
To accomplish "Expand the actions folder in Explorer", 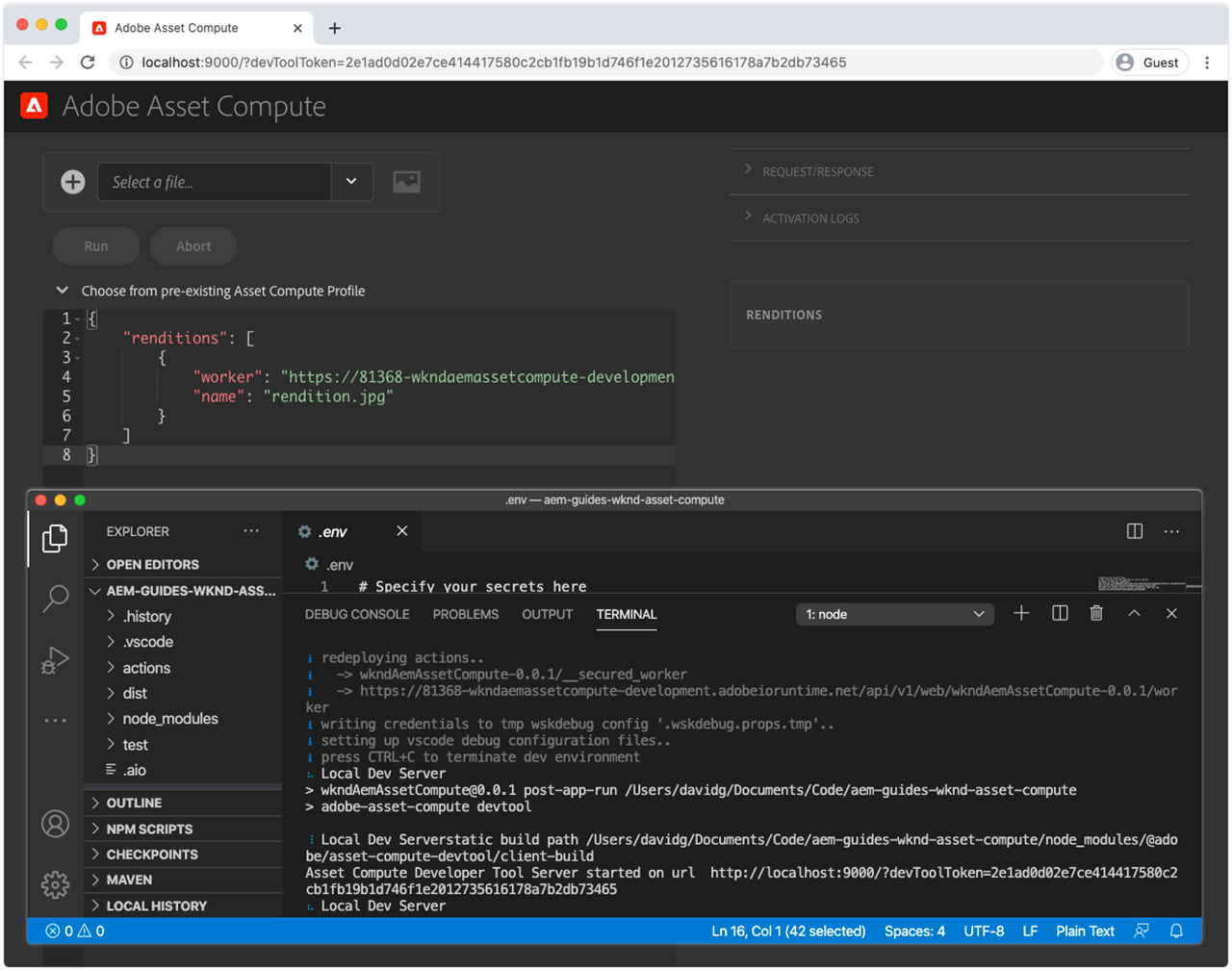I will 146,668.
